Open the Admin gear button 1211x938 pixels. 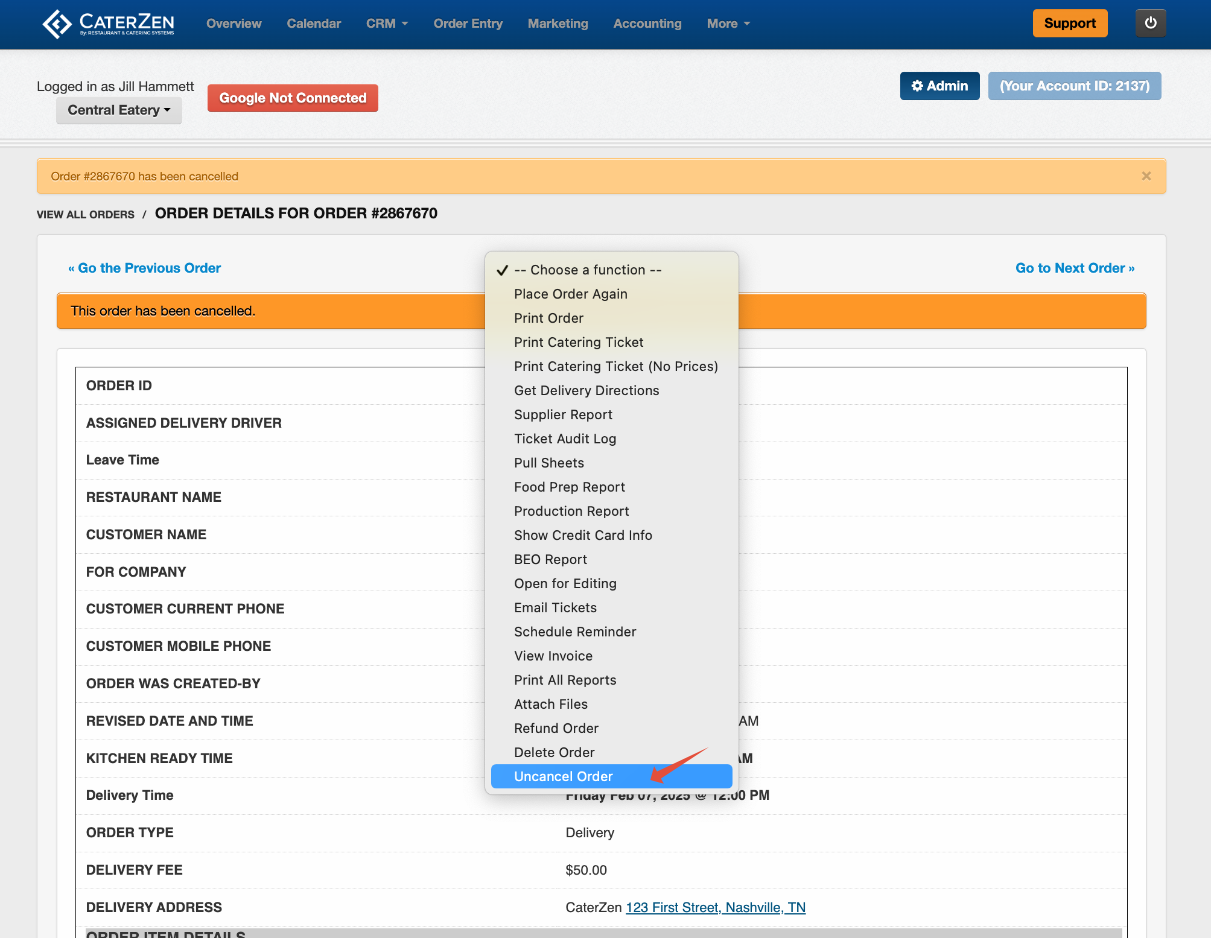(940, 86)
